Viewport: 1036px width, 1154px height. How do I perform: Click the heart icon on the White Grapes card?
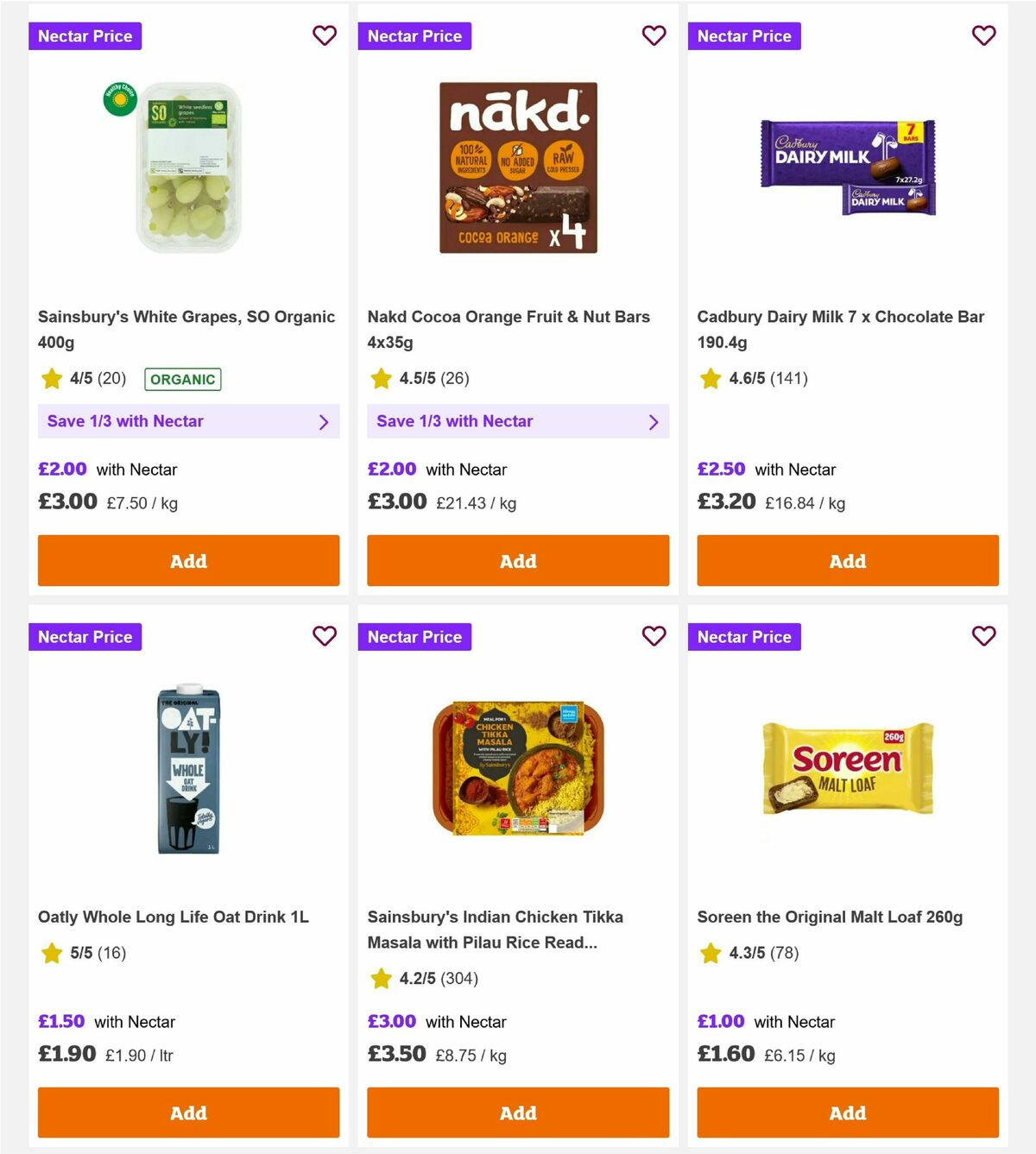point(325,35)
